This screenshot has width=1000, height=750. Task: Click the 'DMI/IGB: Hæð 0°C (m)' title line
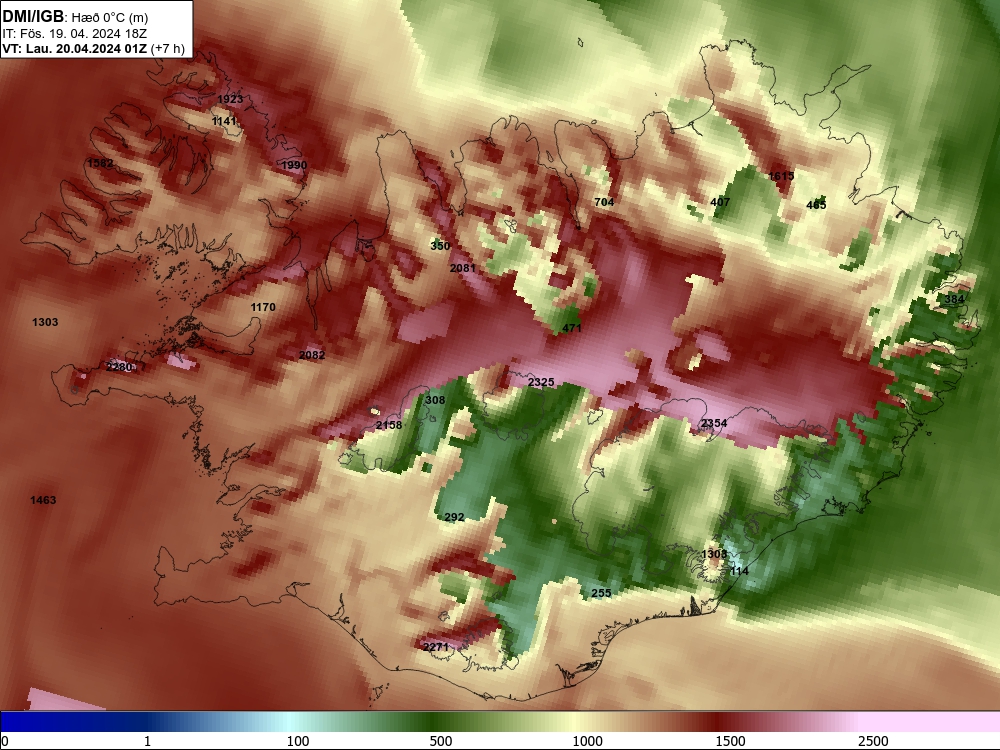75,17
